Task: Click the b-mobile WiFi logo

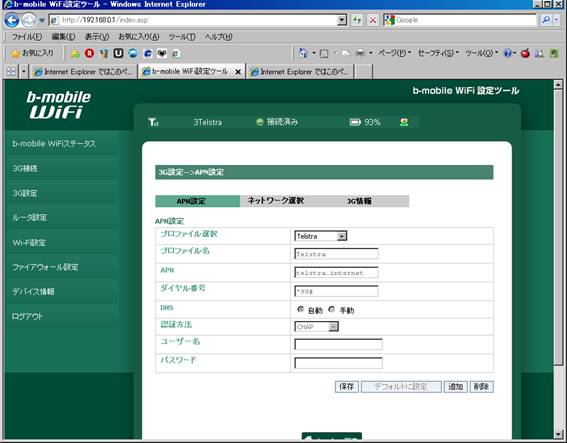Action: coord(58,105)
